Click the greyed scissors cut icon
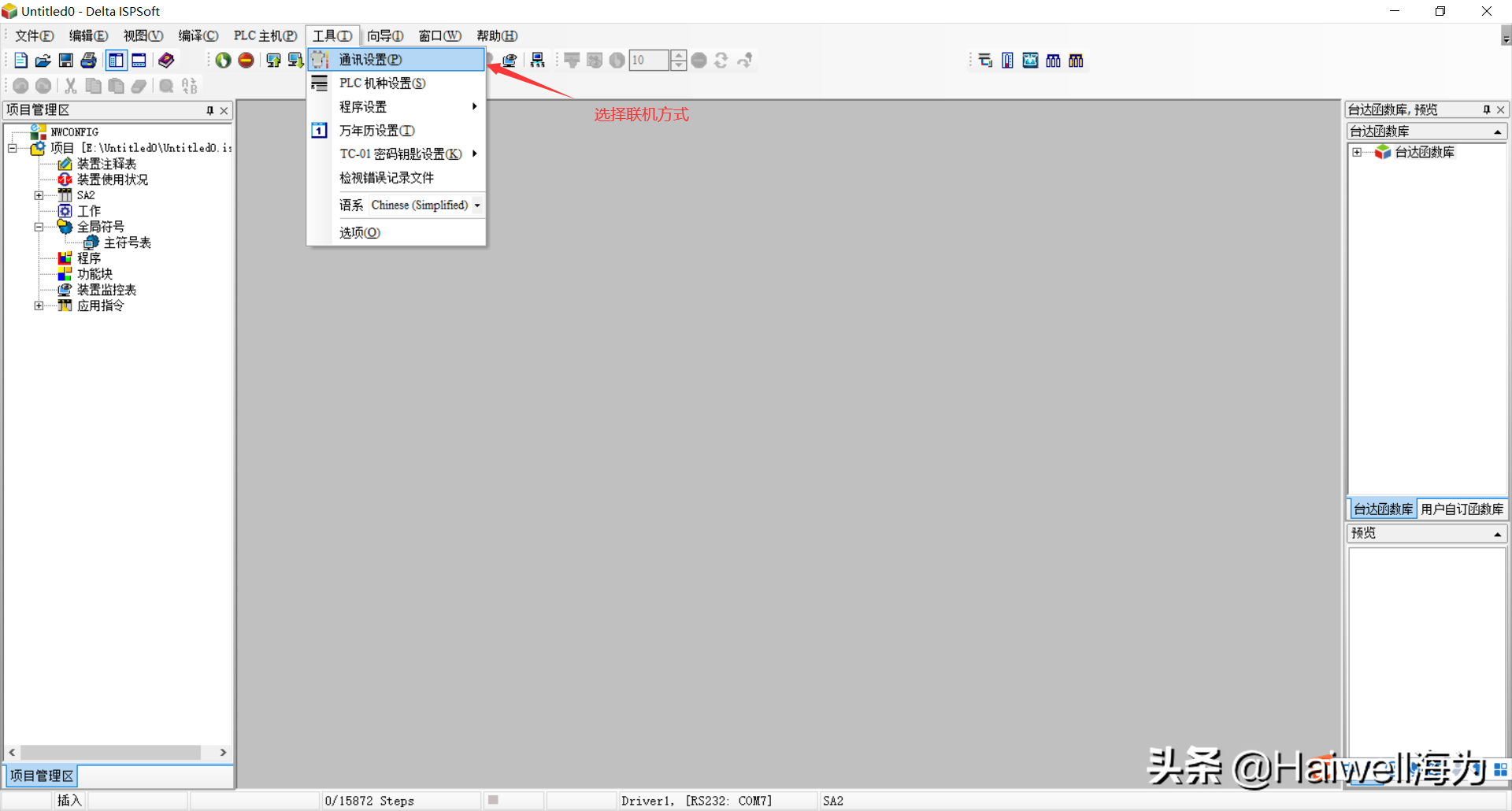 [71, 86]
